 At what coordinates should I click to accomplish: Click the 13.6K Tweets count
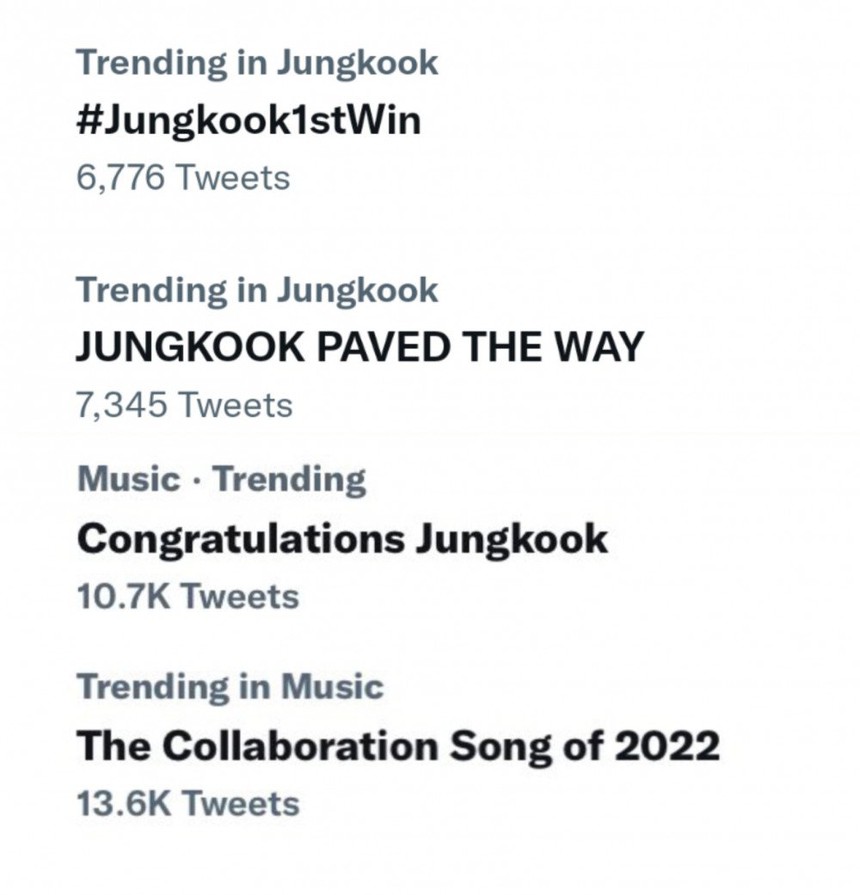[186, 802]
